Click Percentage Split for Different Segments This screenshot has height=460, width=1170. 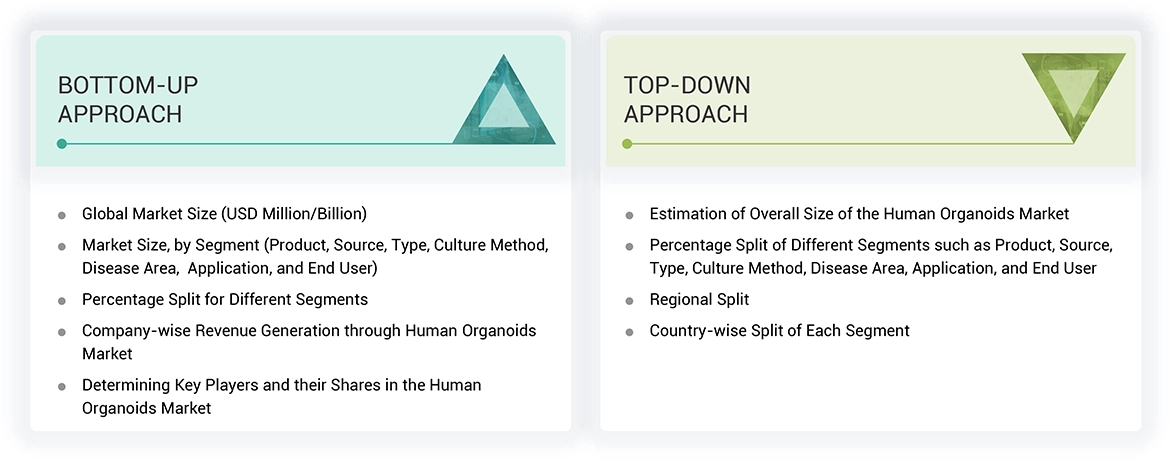[x=225, y=299]
